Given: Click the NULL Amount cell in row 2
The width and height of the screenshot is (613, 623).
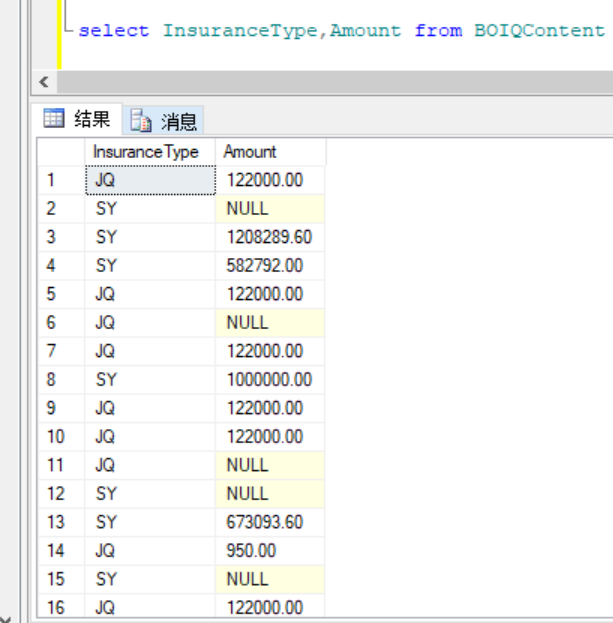Looking at the screenshot, I should point(247,209).
